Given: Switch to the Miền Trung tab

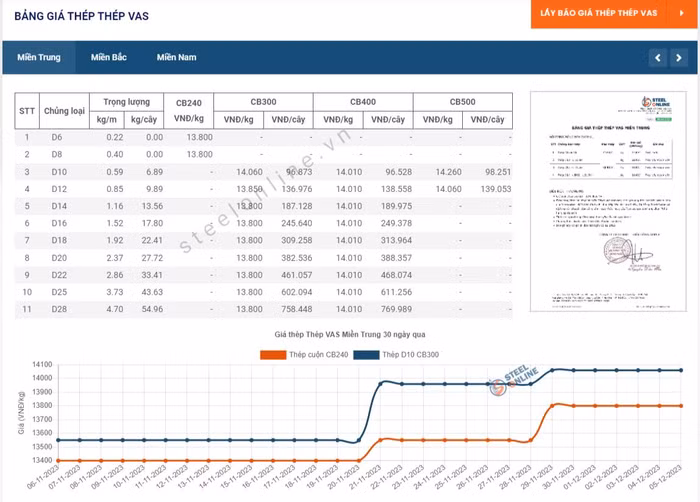Looking at the screenshot, I should (x=39, y=57).
